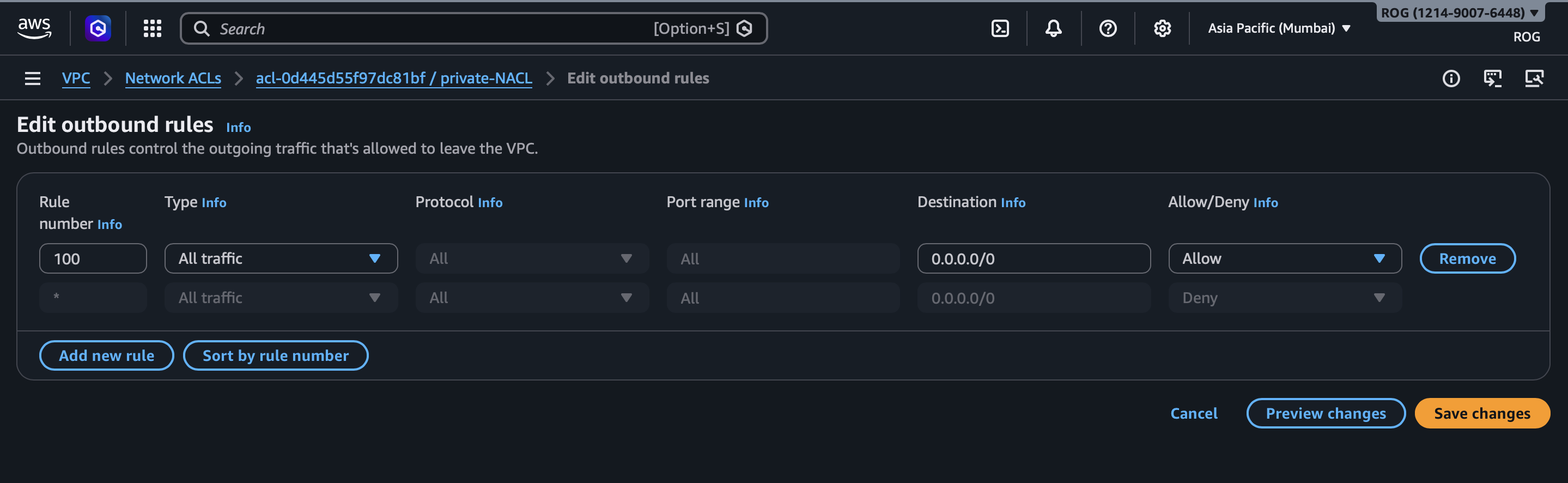The image size is (1568, 483).
Task: Navigate to VPC breadcrumb link
Action: pyautogui.click(x=76, y=78)
